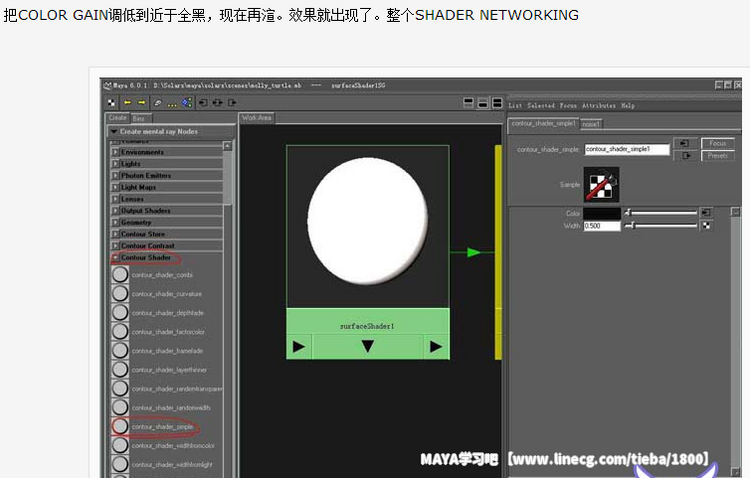Switch to the Bins tab
The width and height of the screenshot is (750, 478).
point(140,119)
